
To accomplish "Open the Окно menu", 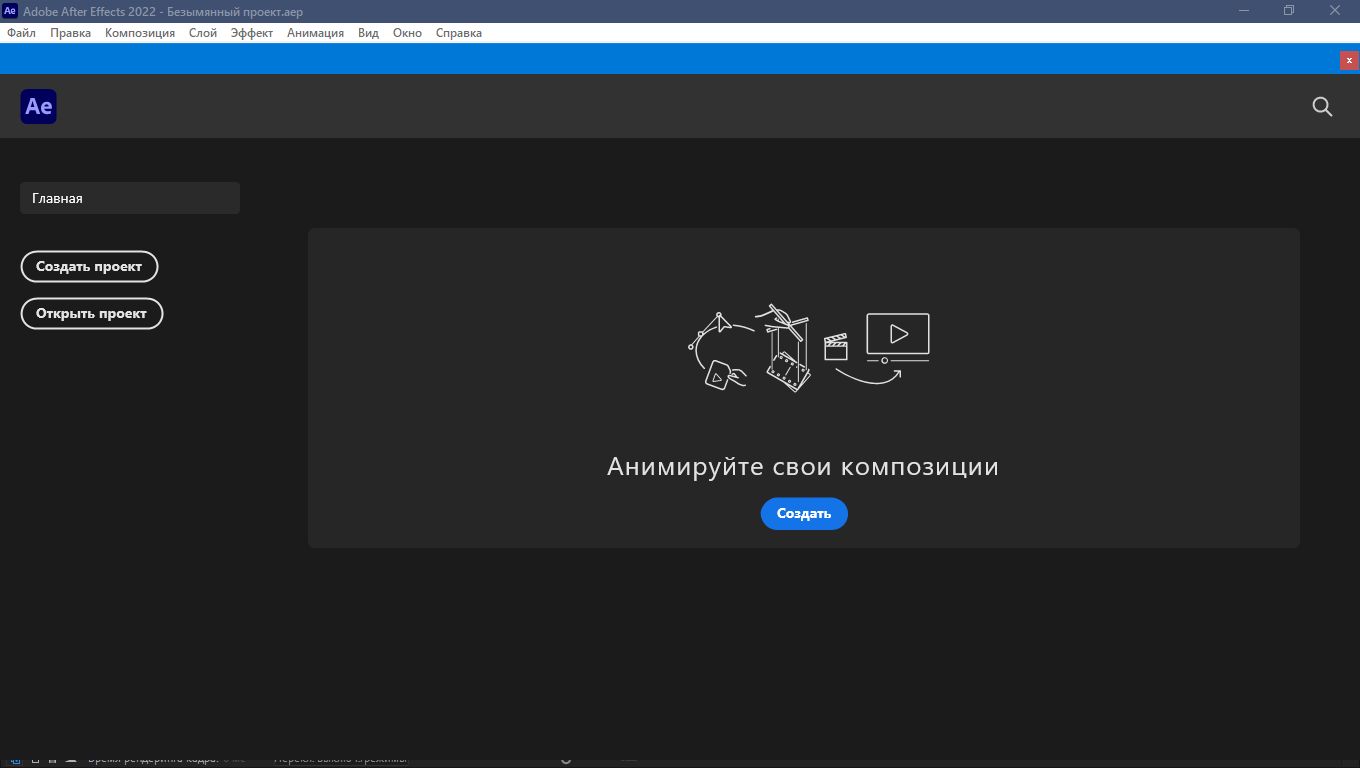I will click(407, 33).
